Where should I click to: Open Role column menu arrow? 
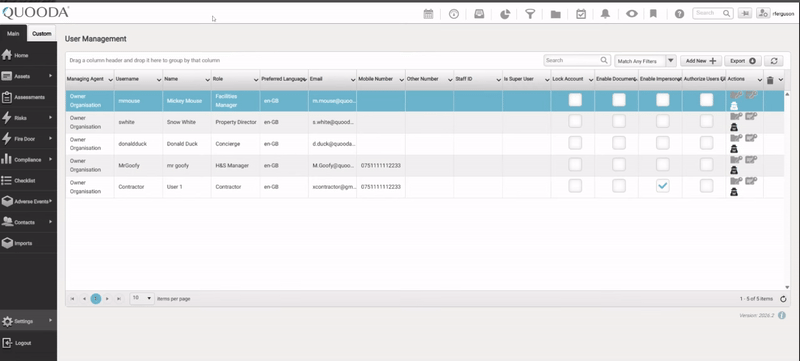click(x=256, y=80)
